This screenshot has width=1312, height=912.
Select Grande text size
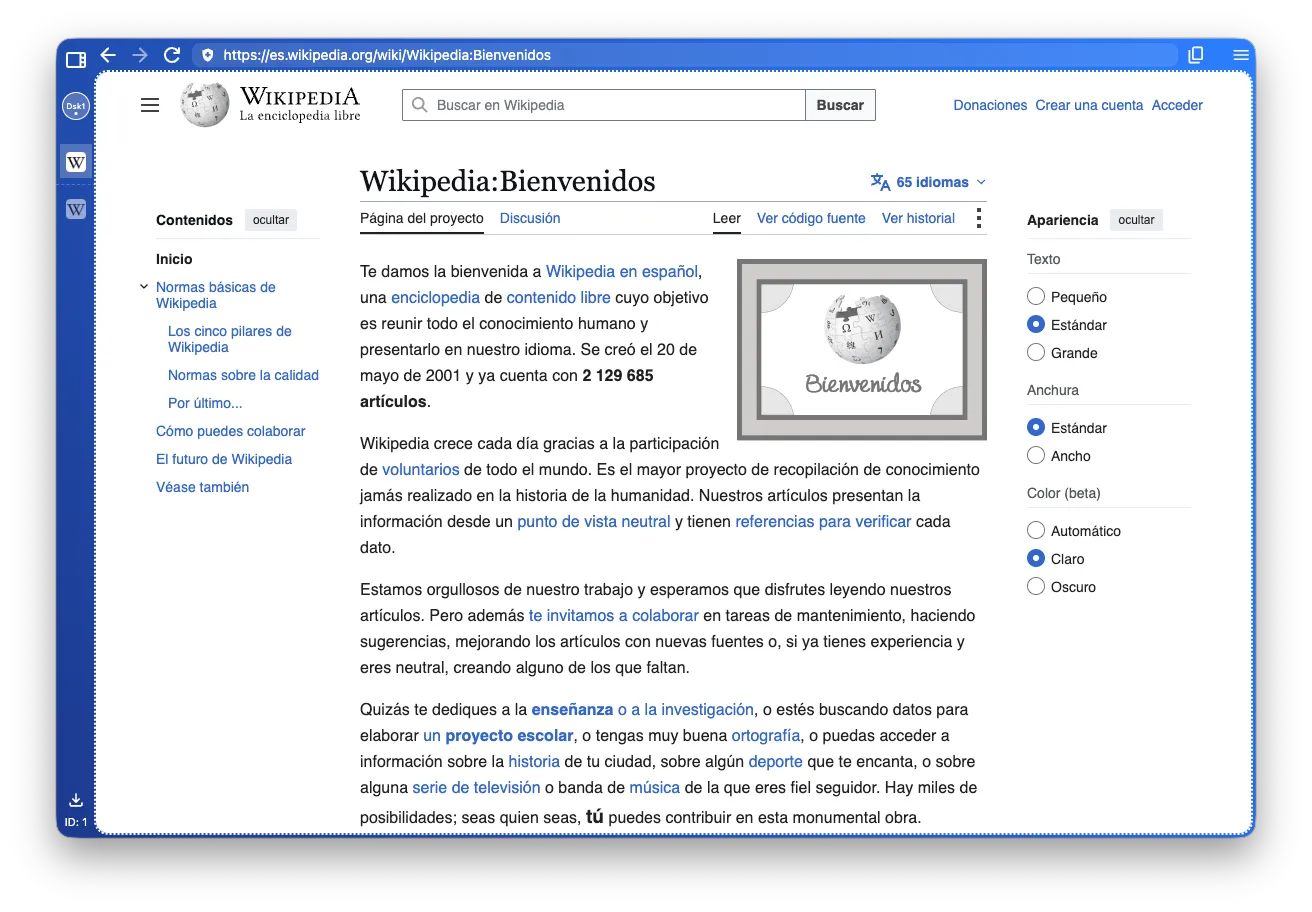(1036, 353)
